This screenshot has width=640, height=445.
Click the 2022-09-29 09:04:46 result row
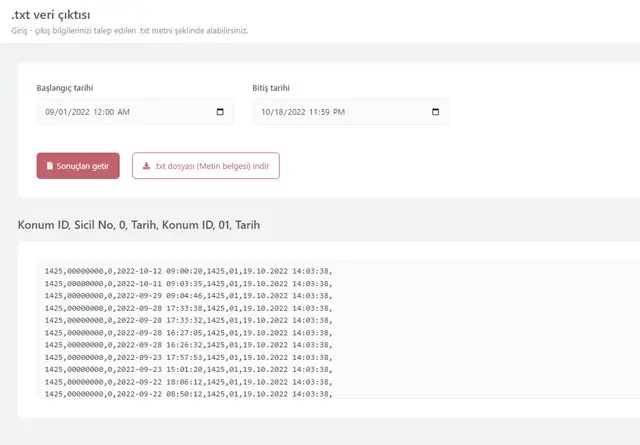[190, 296]
